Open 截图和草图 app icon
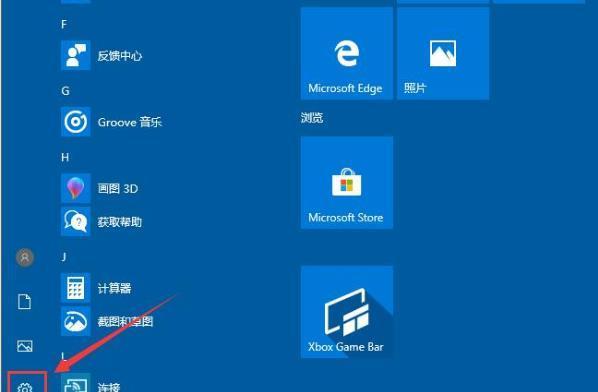598x392 pixels. pos(76,321)
